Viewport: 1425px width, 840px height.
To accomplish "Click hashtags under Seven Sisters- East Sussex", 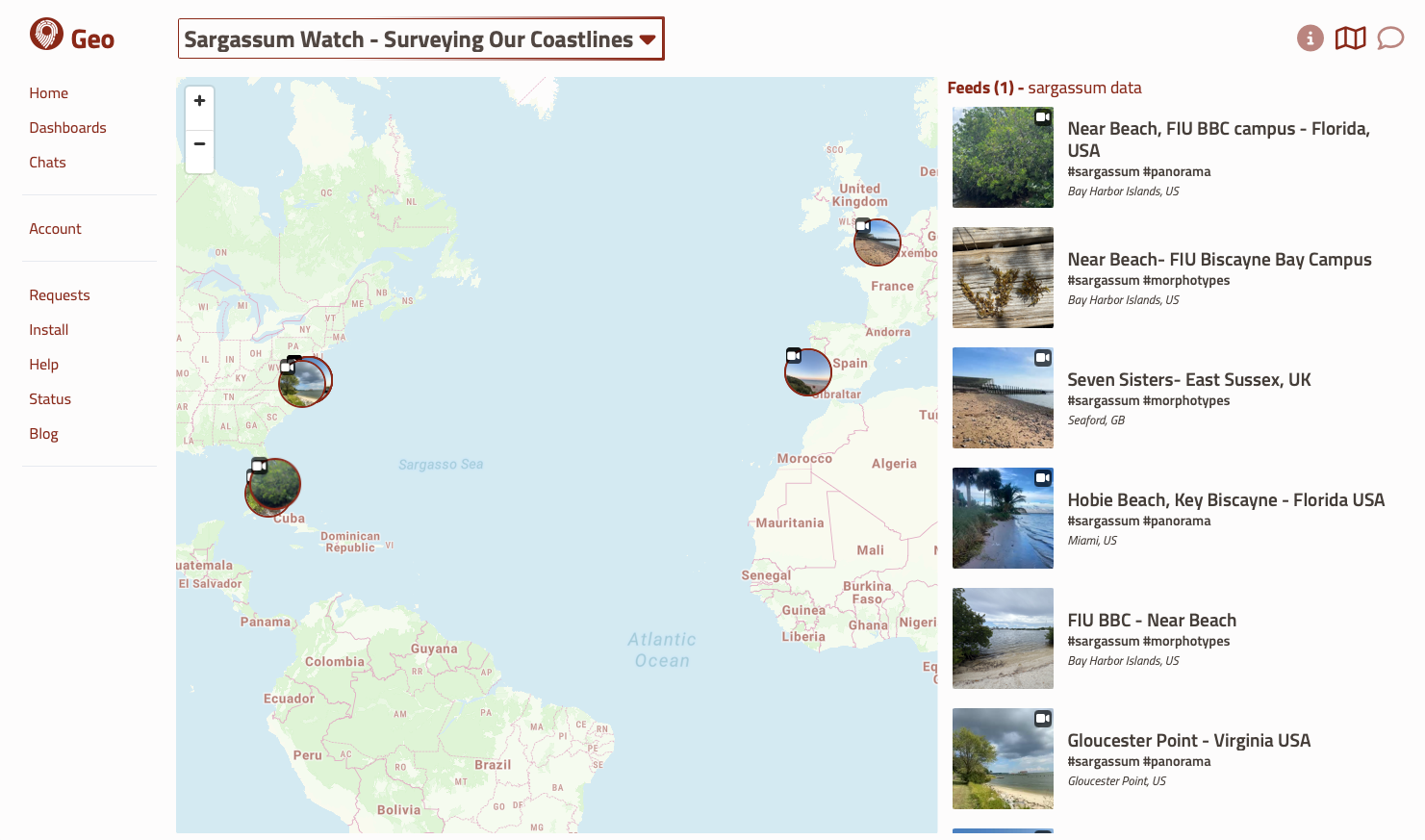I will (1148, 401).
